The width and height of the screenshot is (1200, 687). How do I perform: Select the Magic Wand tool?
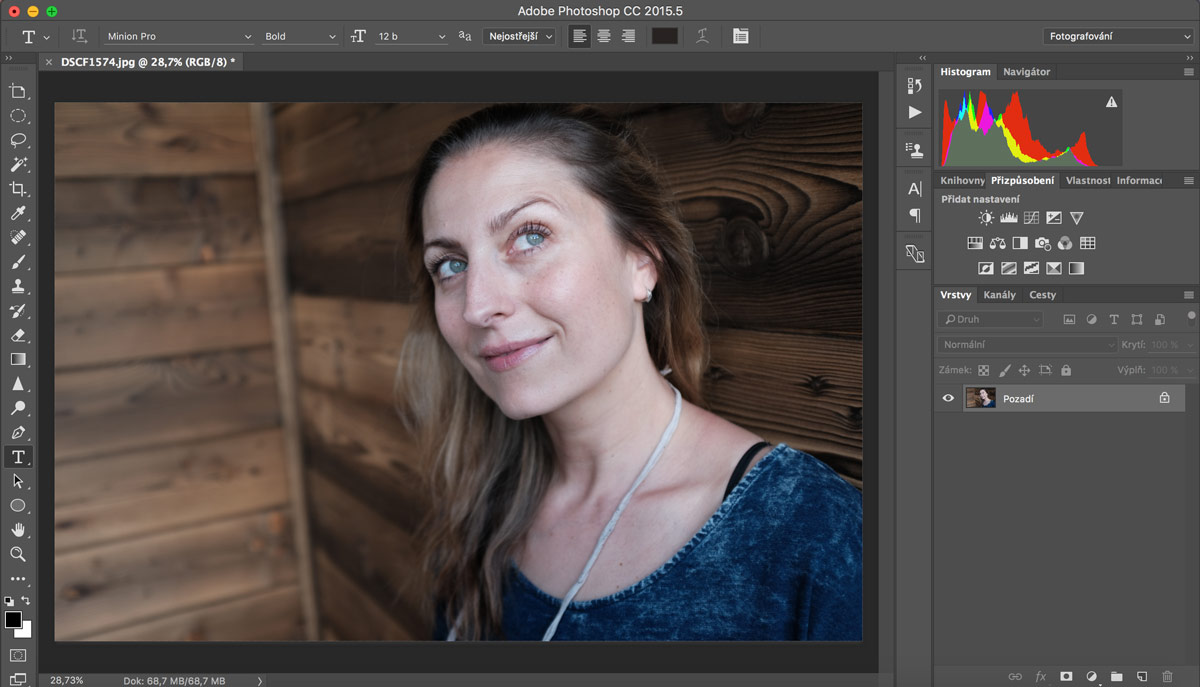click(x=18, y=164)
